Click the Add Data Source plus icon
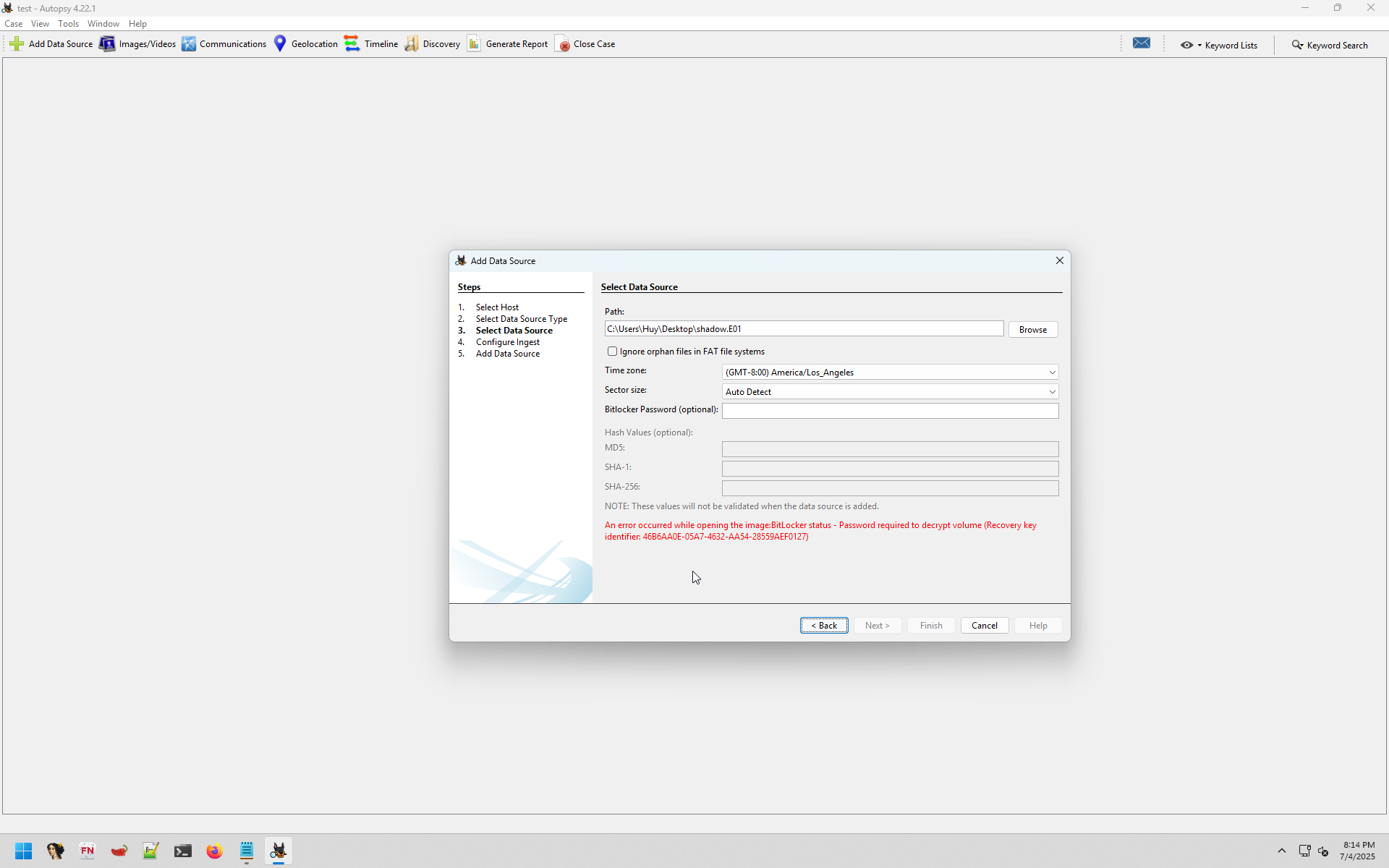Image resolution: width=1389 pixels, height=868 pixels. pyautogui.click(x=17, y=44)
